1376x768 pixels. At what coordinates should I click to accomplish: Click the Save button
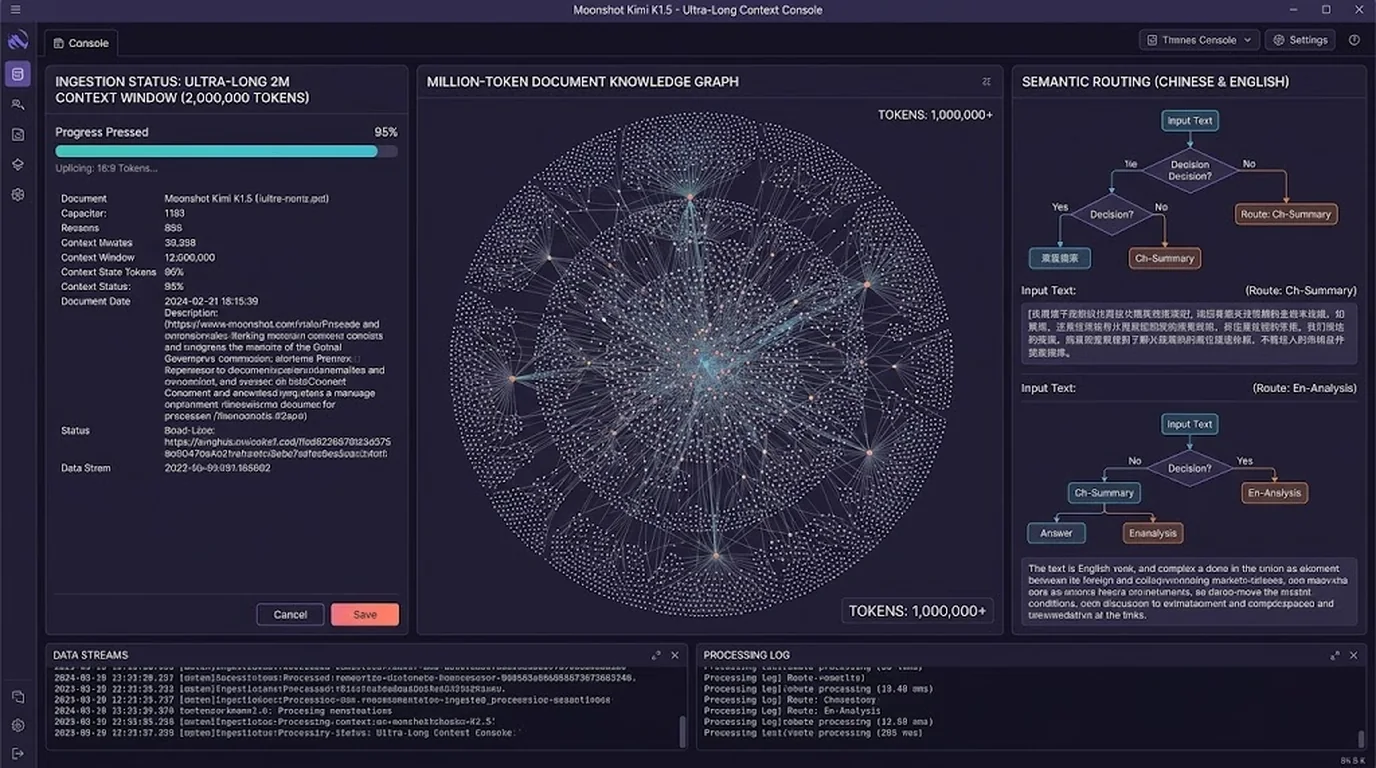coord(365,614)
